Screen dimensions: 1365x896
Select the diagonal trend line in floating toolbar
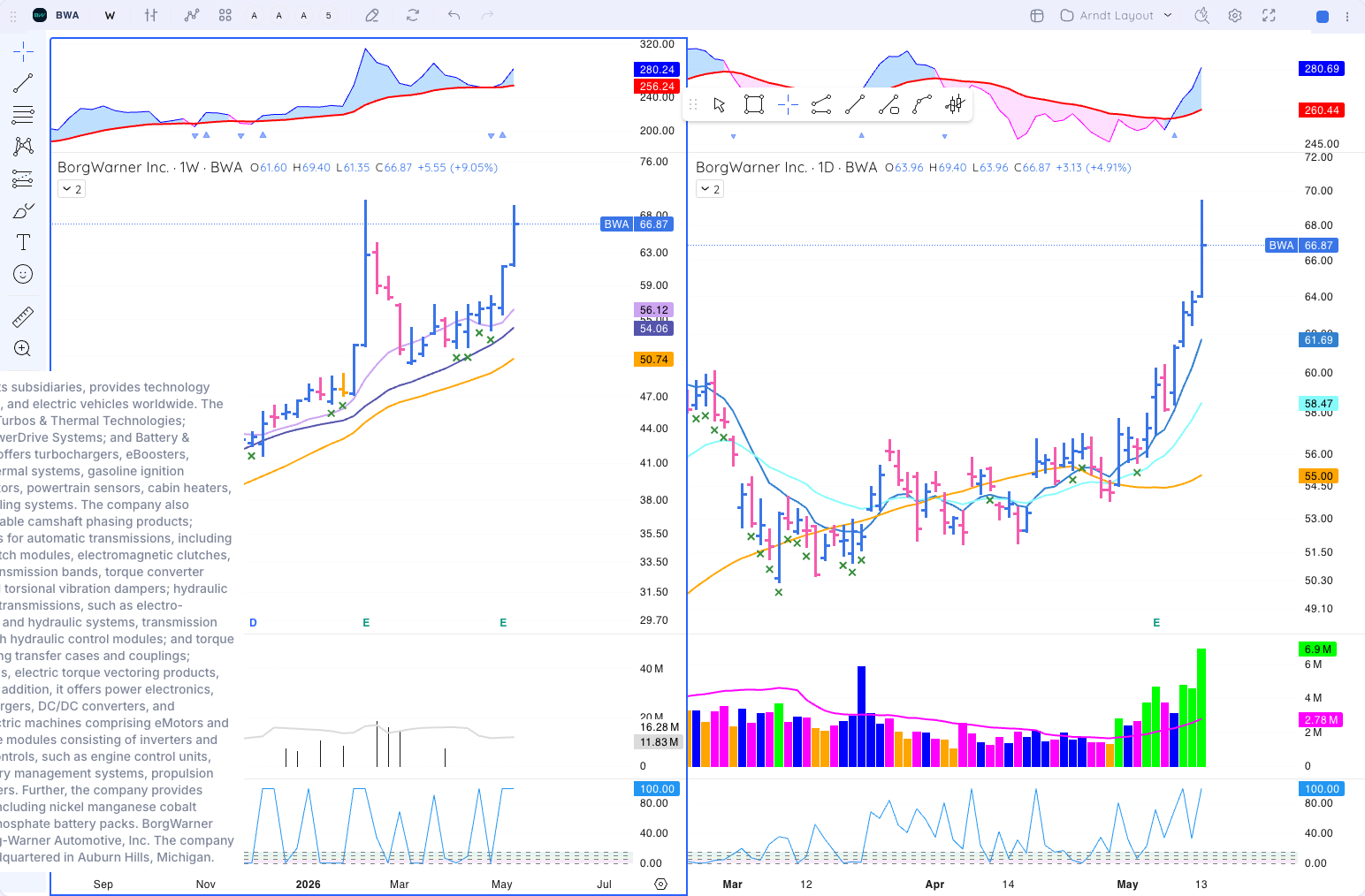855,105
